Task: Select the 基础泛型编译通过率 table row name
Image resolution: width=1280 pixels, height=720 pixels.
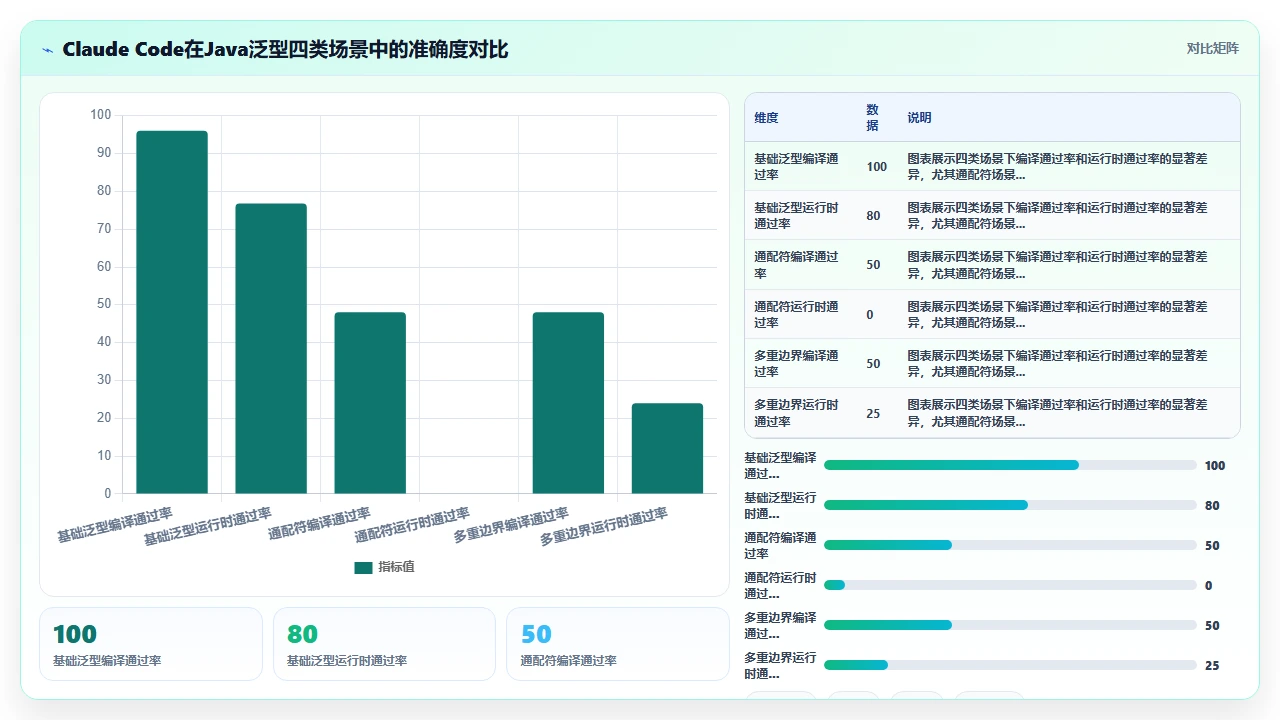Action: point(797,167)
